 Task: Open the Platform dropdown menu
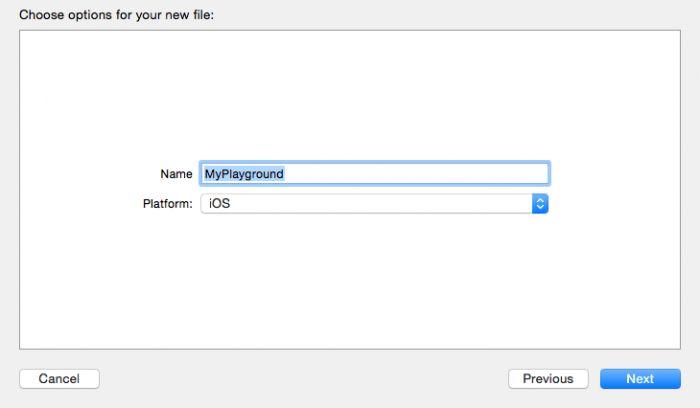pos(375,204)
